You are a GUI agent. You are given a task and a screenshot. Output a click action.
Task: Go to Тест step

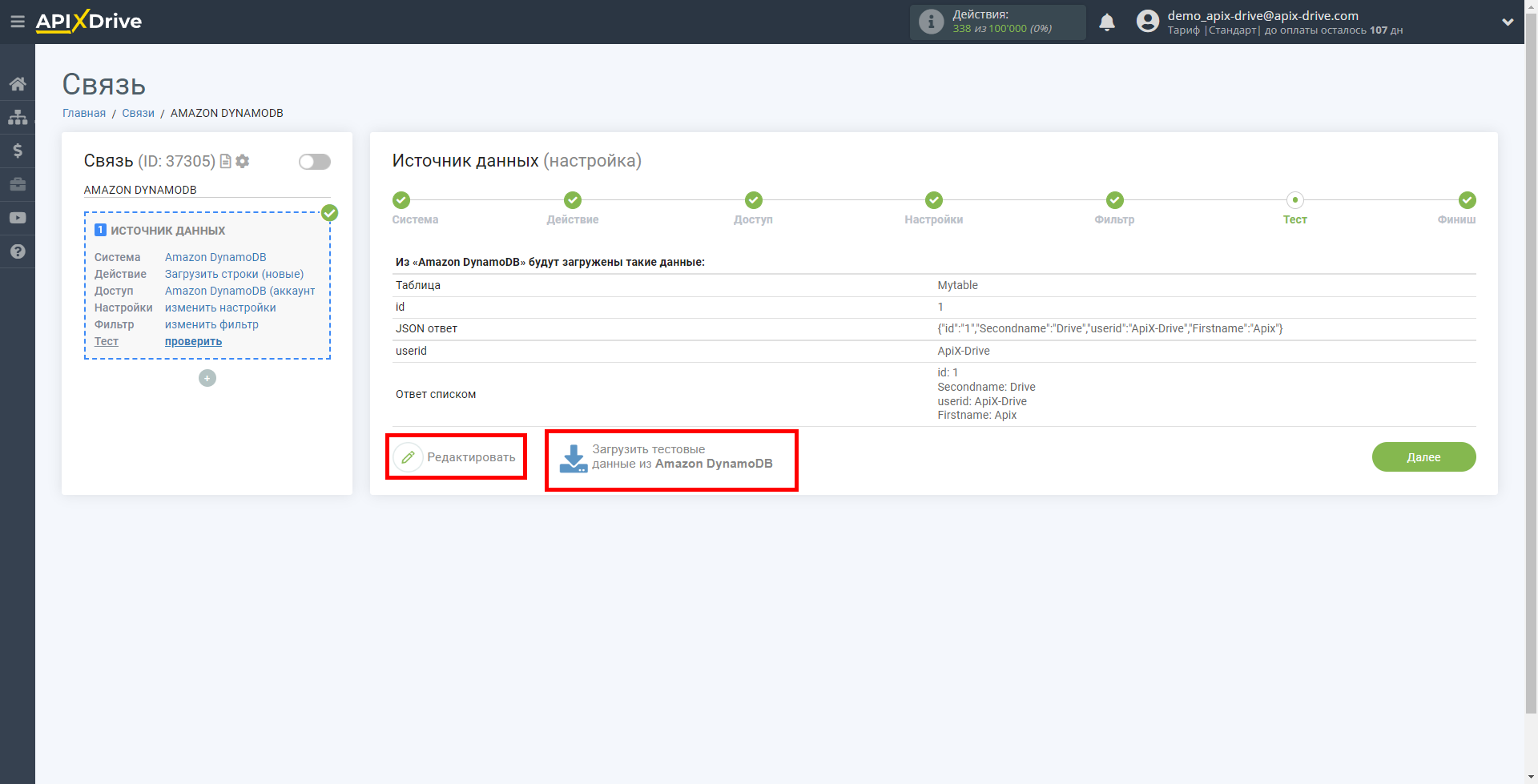(x=1294, y=208)
